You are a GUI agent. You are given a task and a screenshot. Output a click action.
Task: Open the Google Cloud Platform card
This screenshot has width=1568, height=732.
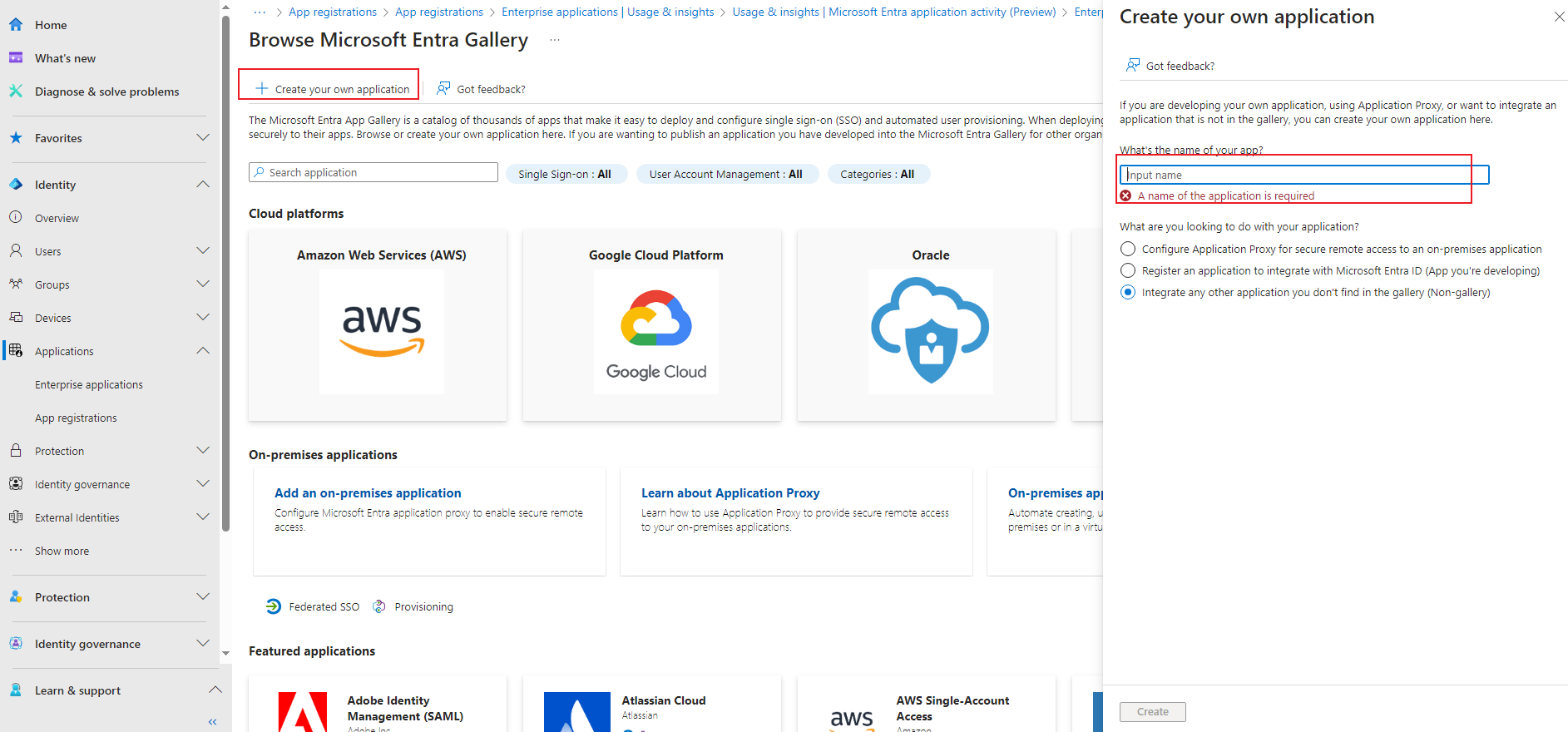[652, 325]
